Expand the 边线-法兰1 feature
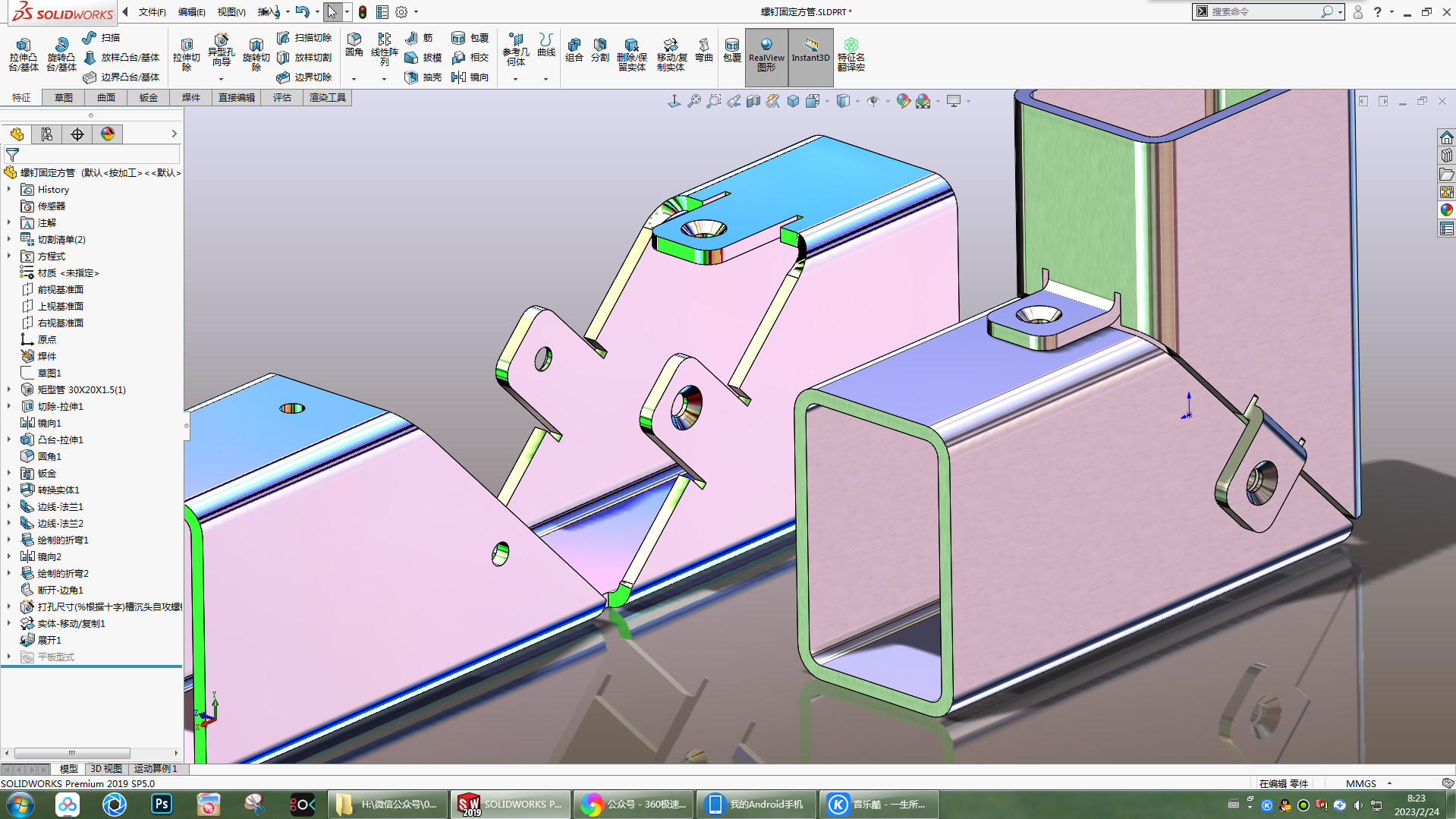Viewport: 1456px width, 819px height. point(9,507)
